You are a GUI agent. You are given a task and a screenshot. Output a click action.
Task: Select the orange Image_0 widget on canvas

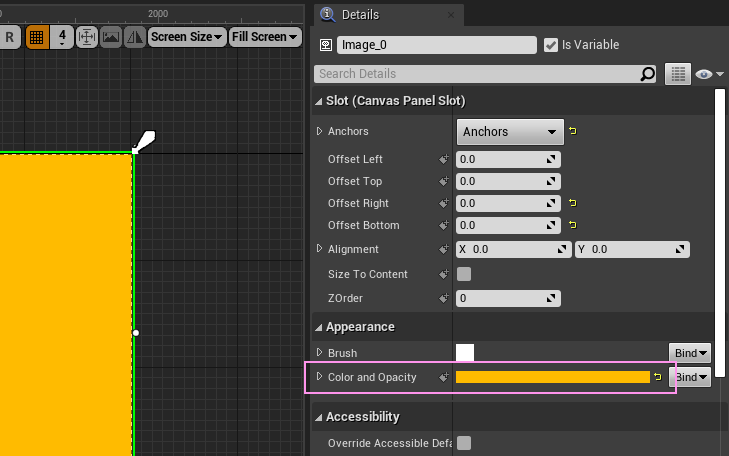(66, 304)
